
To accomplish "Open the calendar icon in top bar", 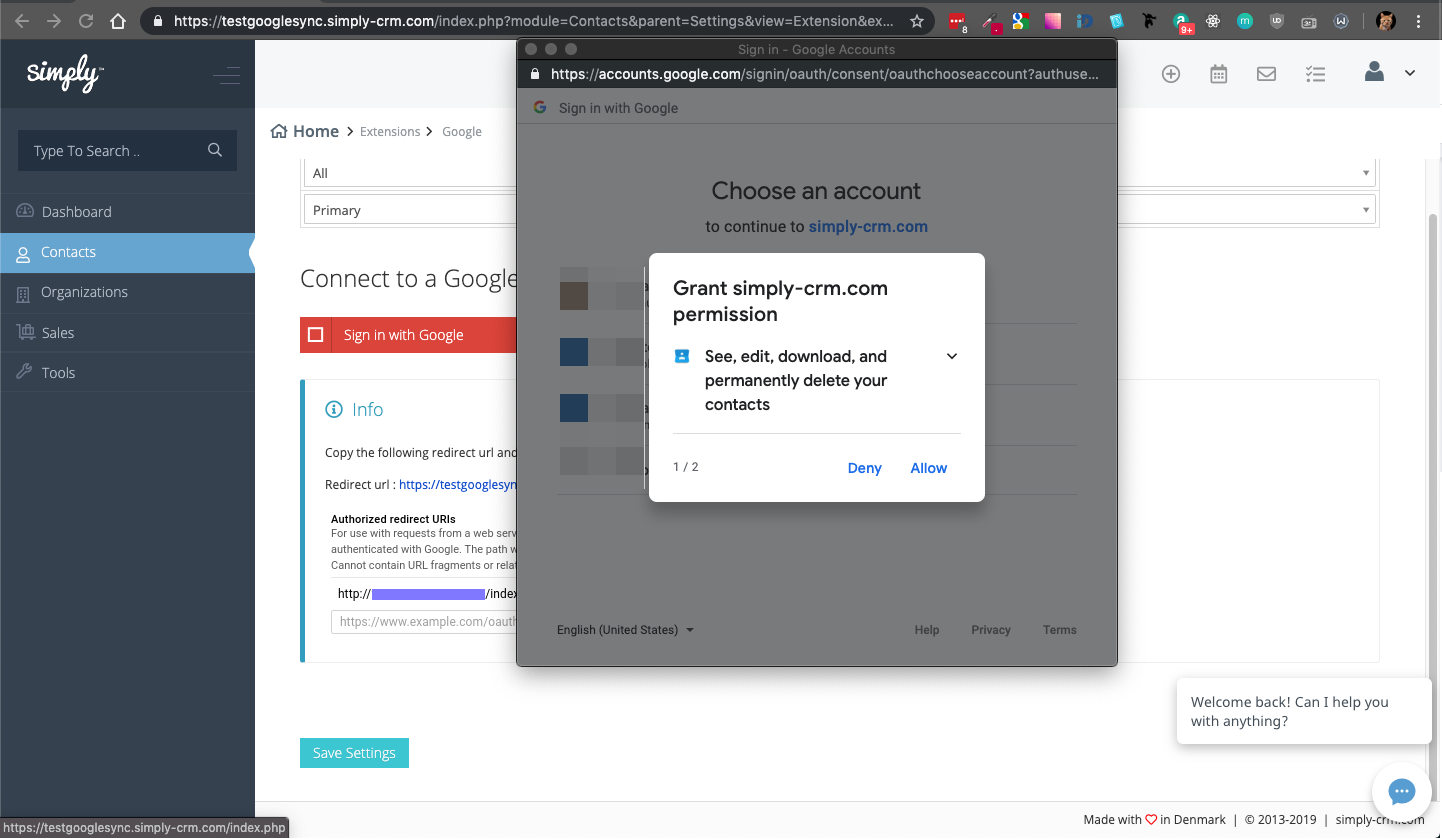I will [x=1218, y=74].
